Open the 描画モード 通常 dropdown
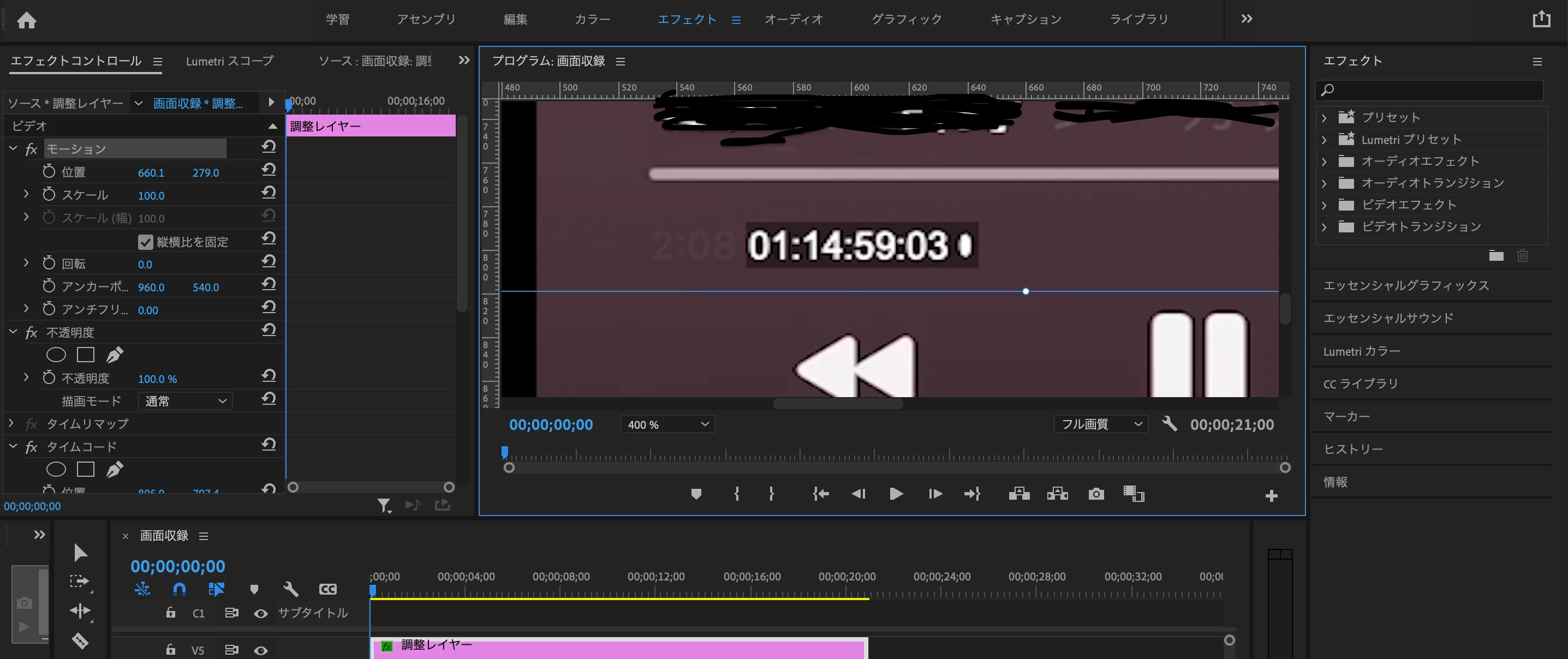This screenshot has width=1568, height=659. click(x=185, y=401)
